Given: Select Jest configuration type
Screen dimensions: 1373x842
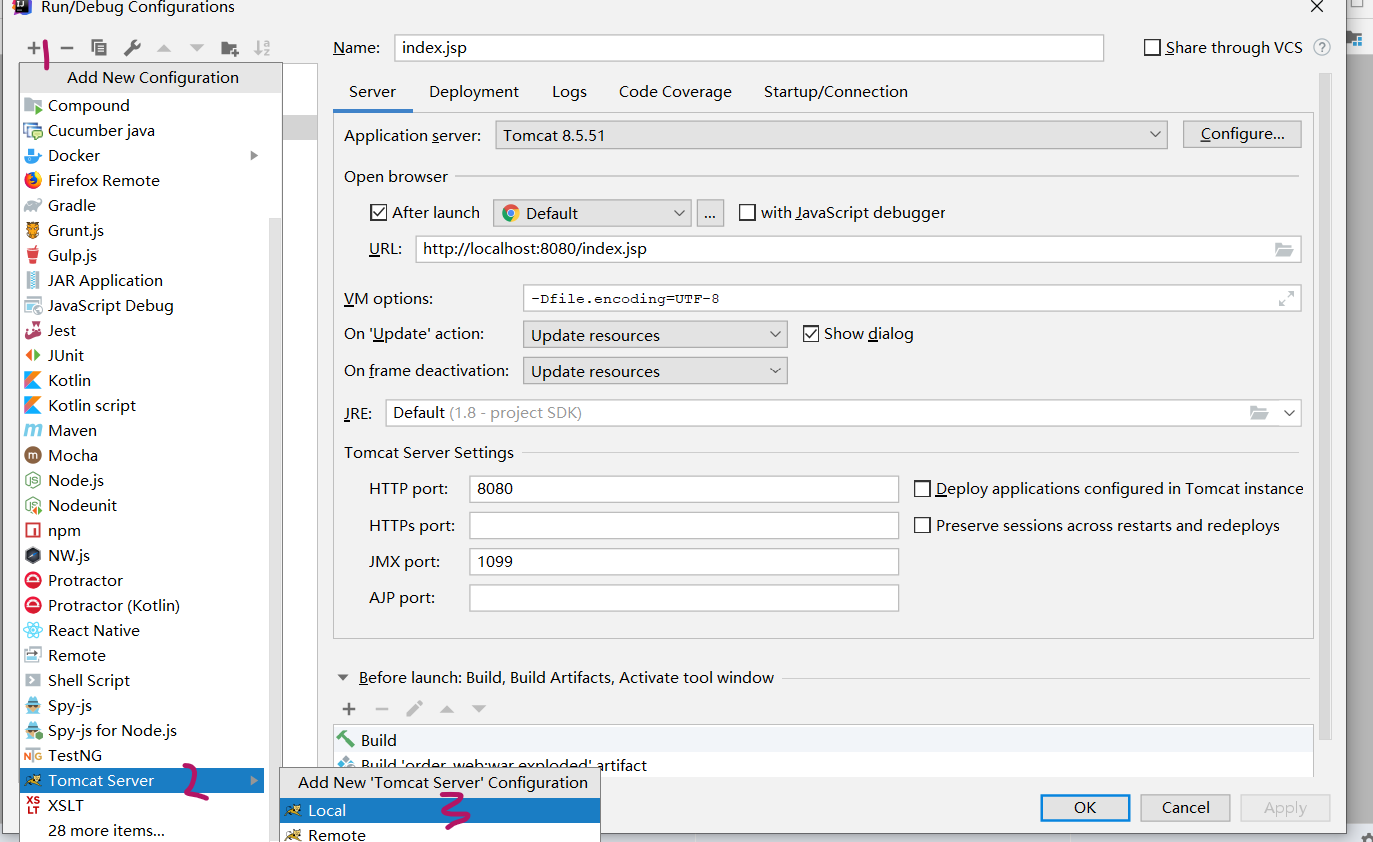Looking at the screenshot, I should (x=61, y=330).
